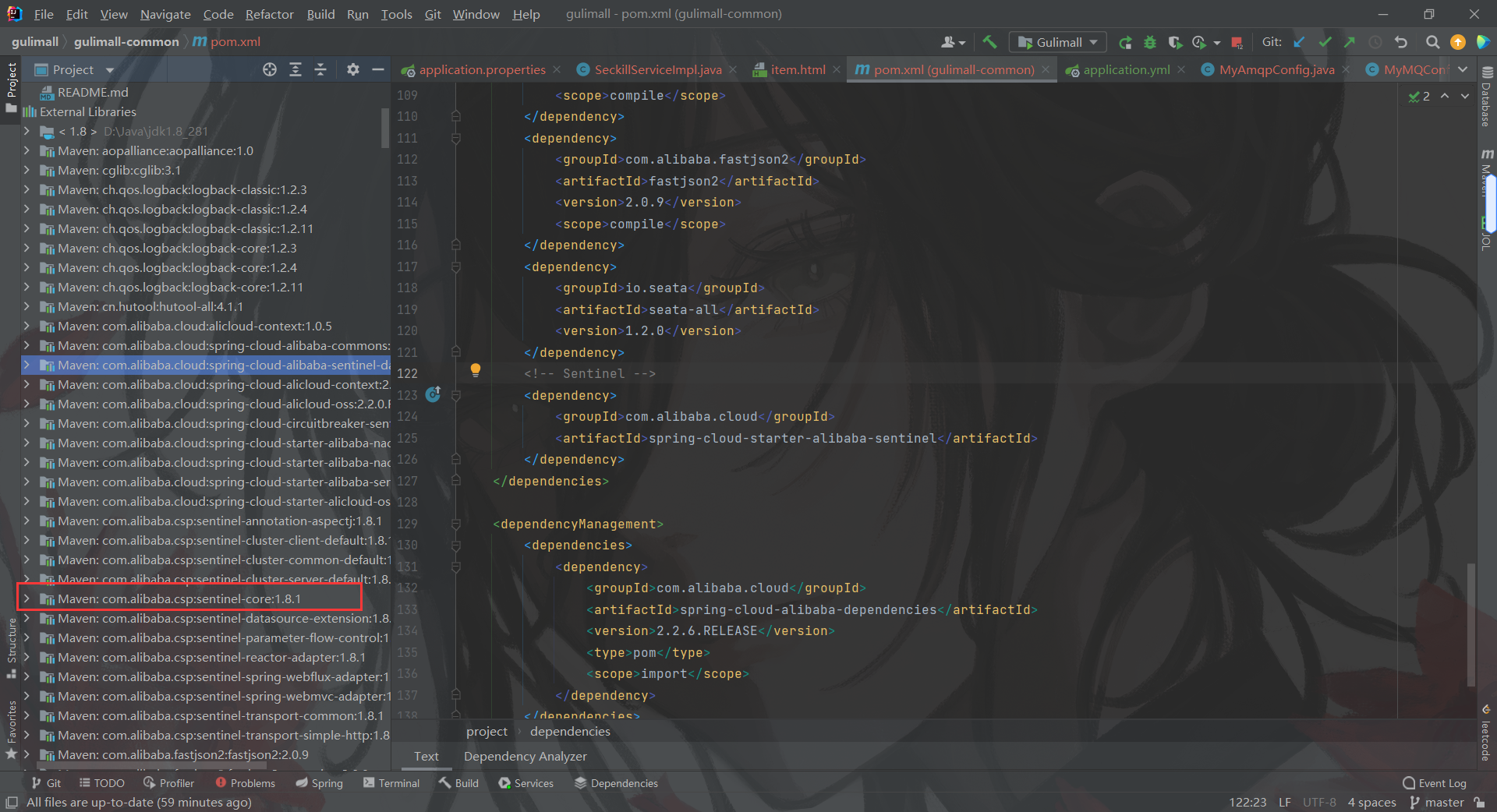Click the dependencies breadcrumb below editor

[570, 731]
